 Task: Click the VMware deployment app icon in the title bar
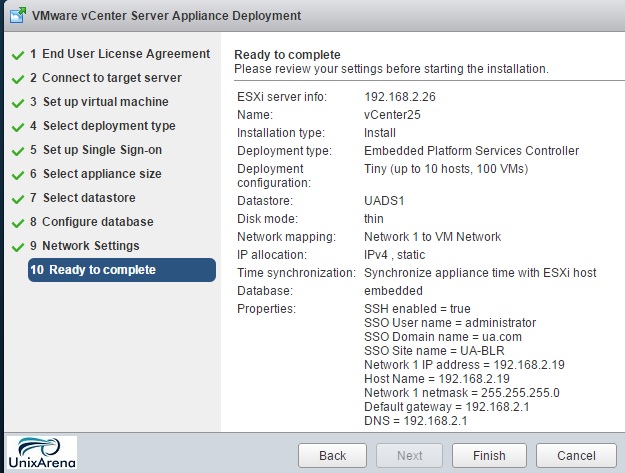click(18, 16)
